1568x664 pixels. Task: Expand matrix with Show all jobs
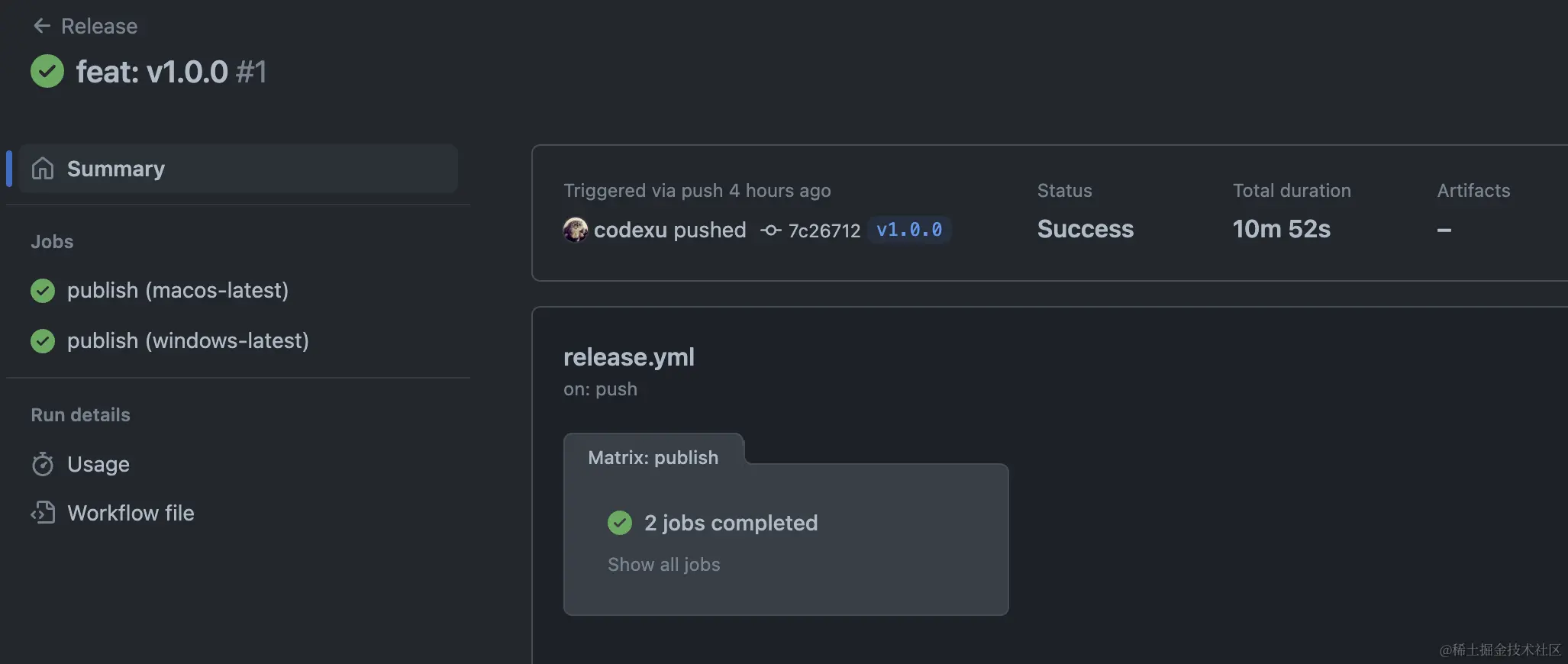click(663, 565)
